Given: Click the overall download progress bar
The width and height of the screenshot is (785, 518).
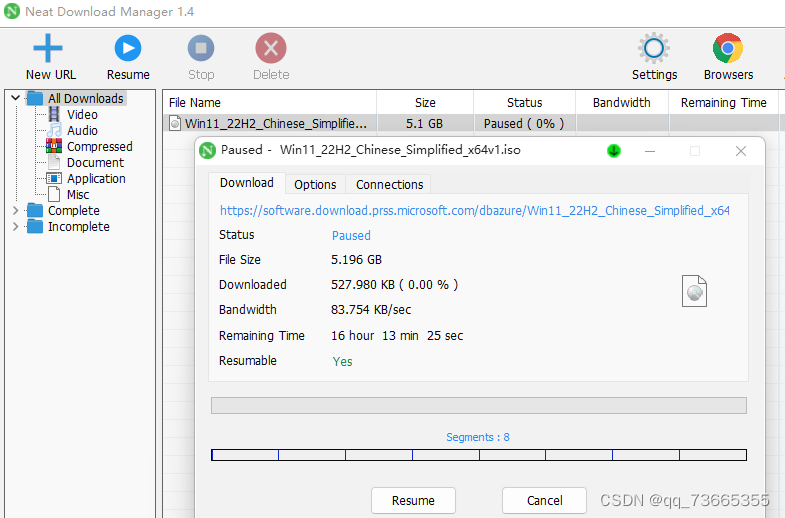Looking at the screenshot, I should 479,405.
